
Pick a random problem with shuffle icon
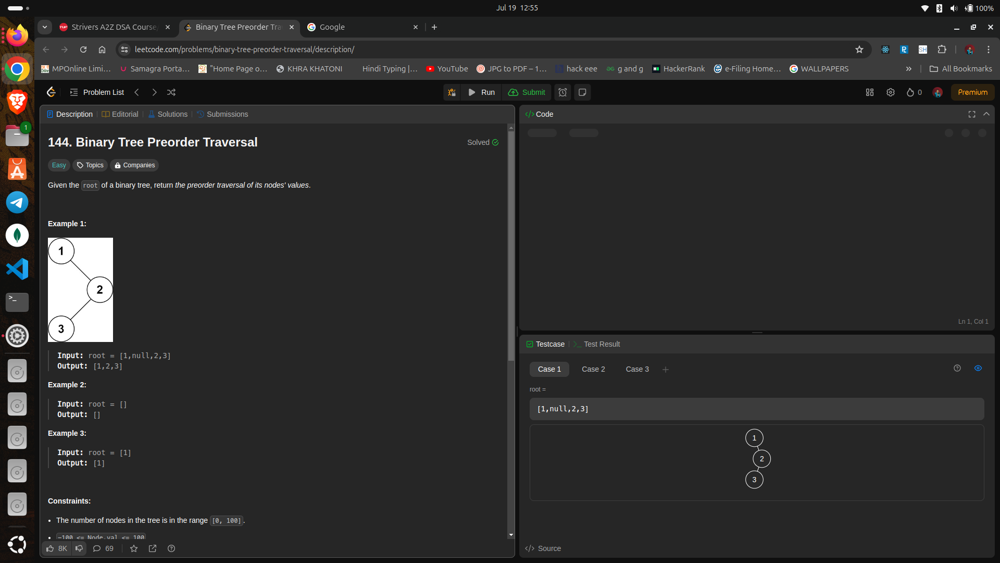[171, 92]
